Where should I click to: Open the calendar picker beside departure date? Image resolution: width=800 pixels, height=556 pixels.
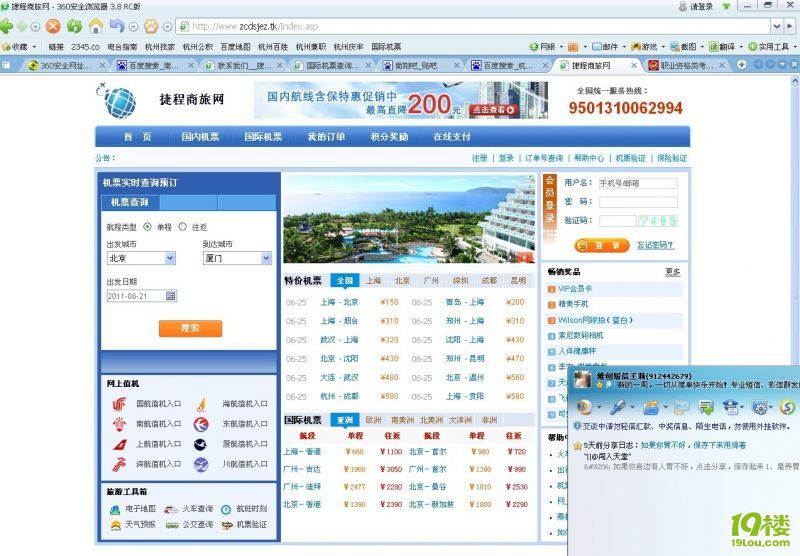click(x=171, y=296)
